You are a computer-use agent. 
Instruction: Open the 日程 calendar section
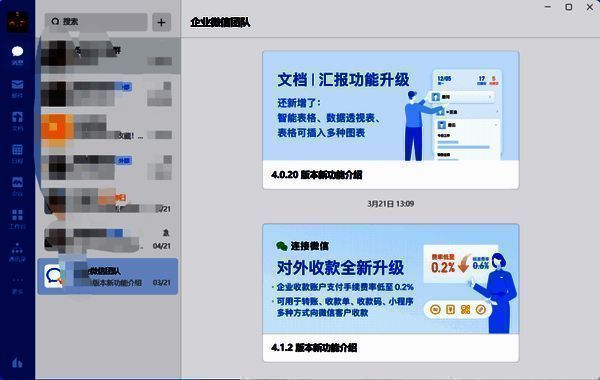(x=17, y=154)
